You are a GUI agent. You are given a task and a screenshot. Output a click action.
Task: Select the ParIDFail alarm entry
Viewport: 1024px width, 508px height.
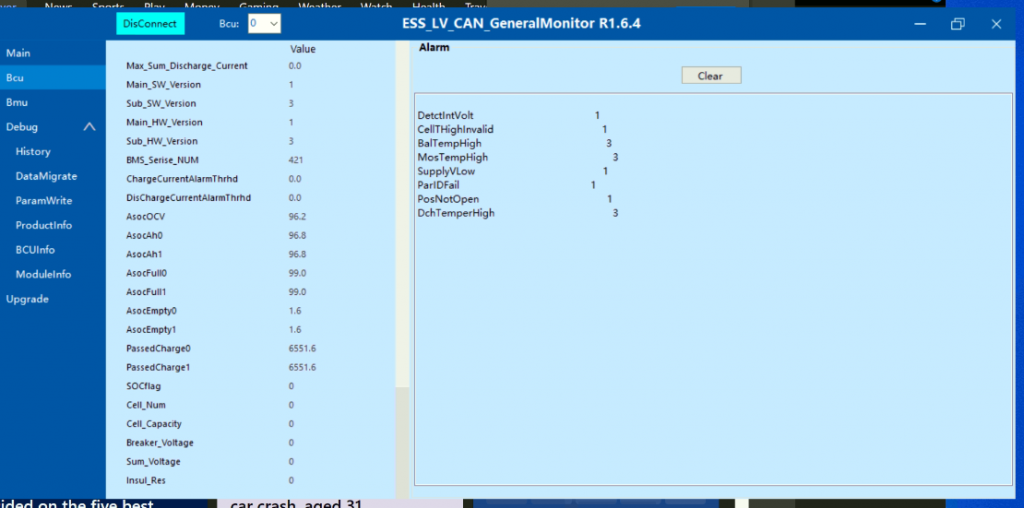[438, 185]
